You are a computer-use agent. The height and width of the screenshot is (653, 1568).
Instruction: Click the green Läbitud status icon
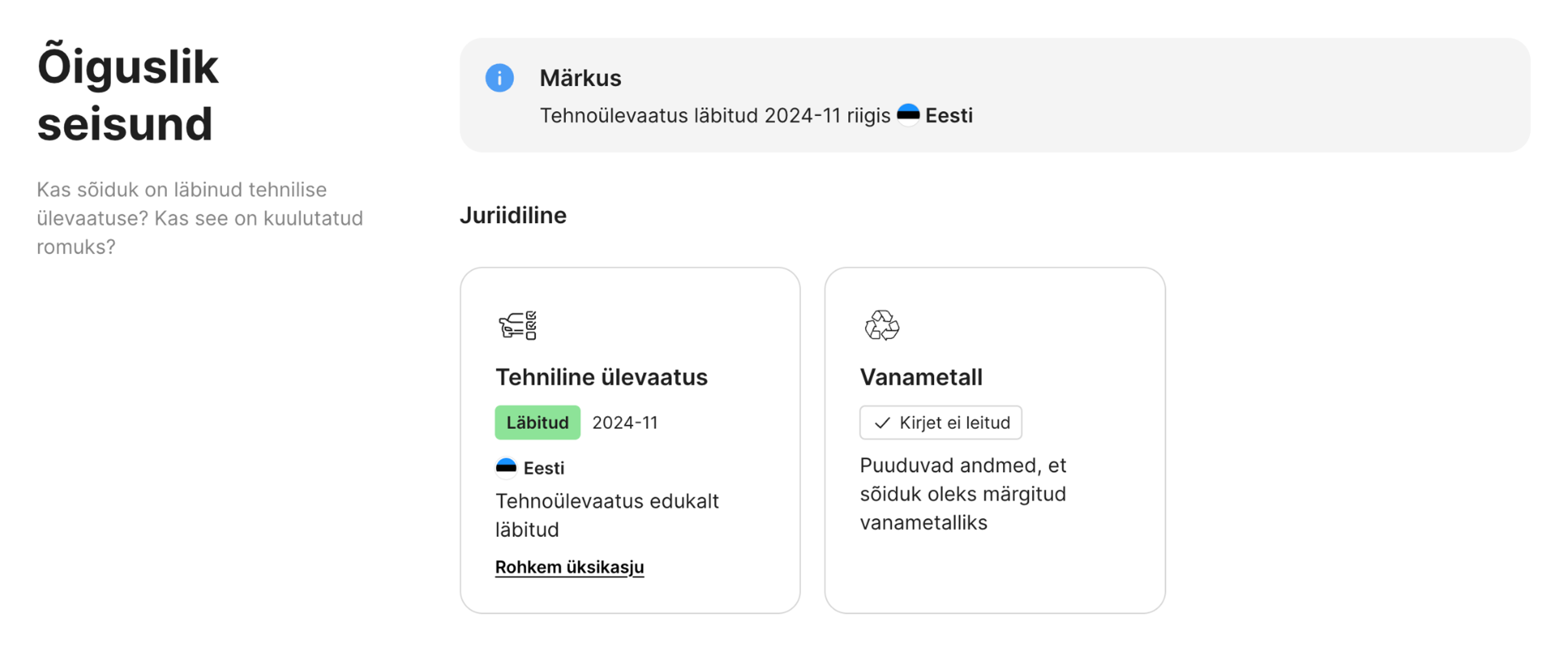[537, 422]
